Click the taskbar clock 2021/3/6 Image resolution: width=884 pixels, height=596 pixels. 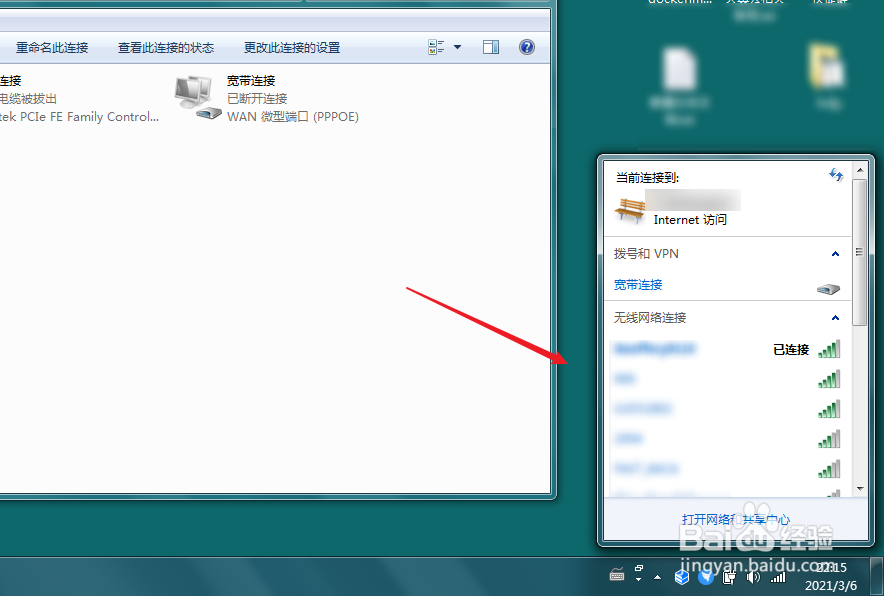pyautogui.click(x=831, y=576)
